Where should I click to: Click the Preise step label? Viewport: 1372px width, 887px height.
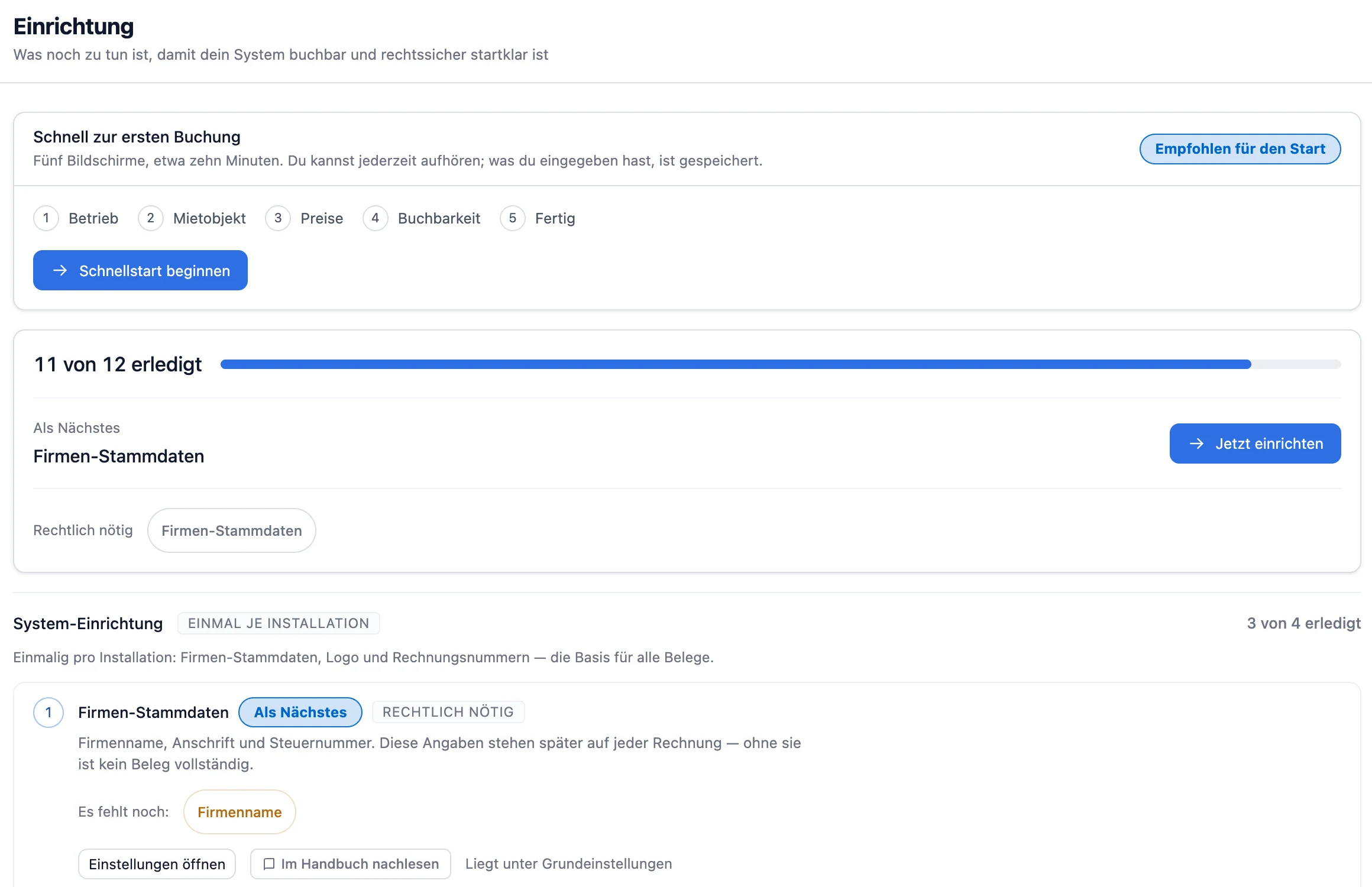tap(322, 218)
